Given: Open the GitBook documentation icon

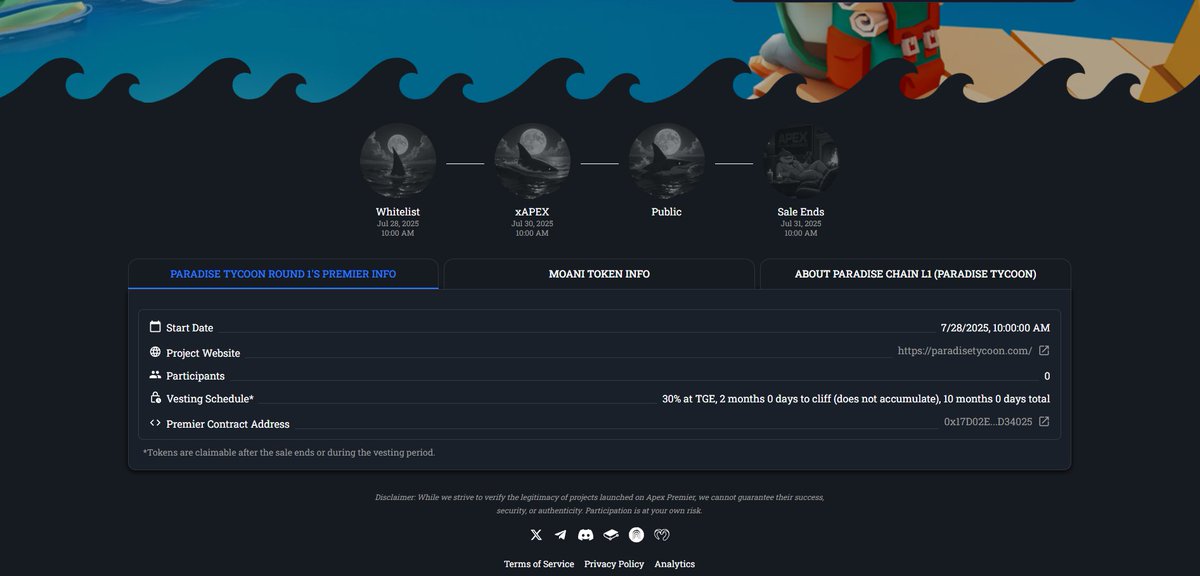Looking at the screenshot, I should click(610, 533).
